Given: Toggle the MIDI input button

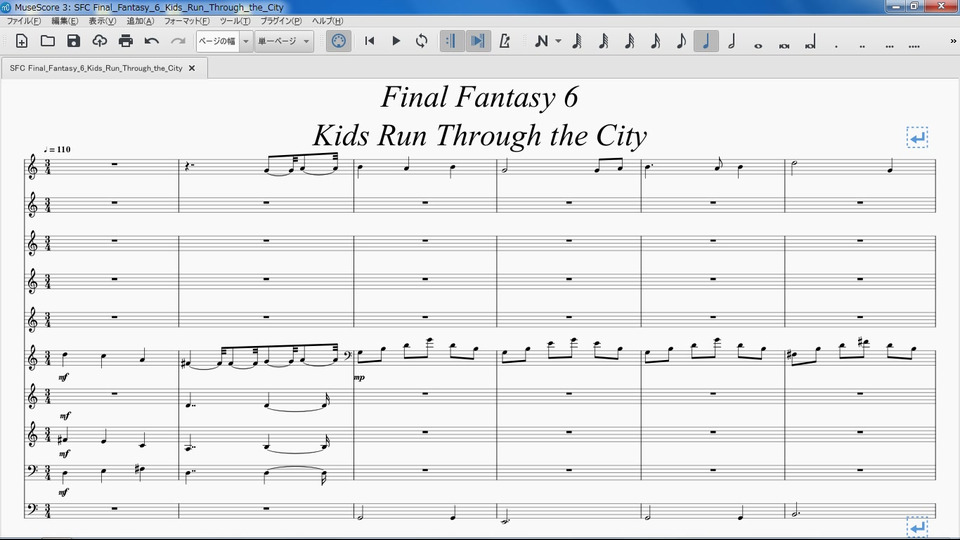Looking at the screenshot, I should tap(338, 41).
